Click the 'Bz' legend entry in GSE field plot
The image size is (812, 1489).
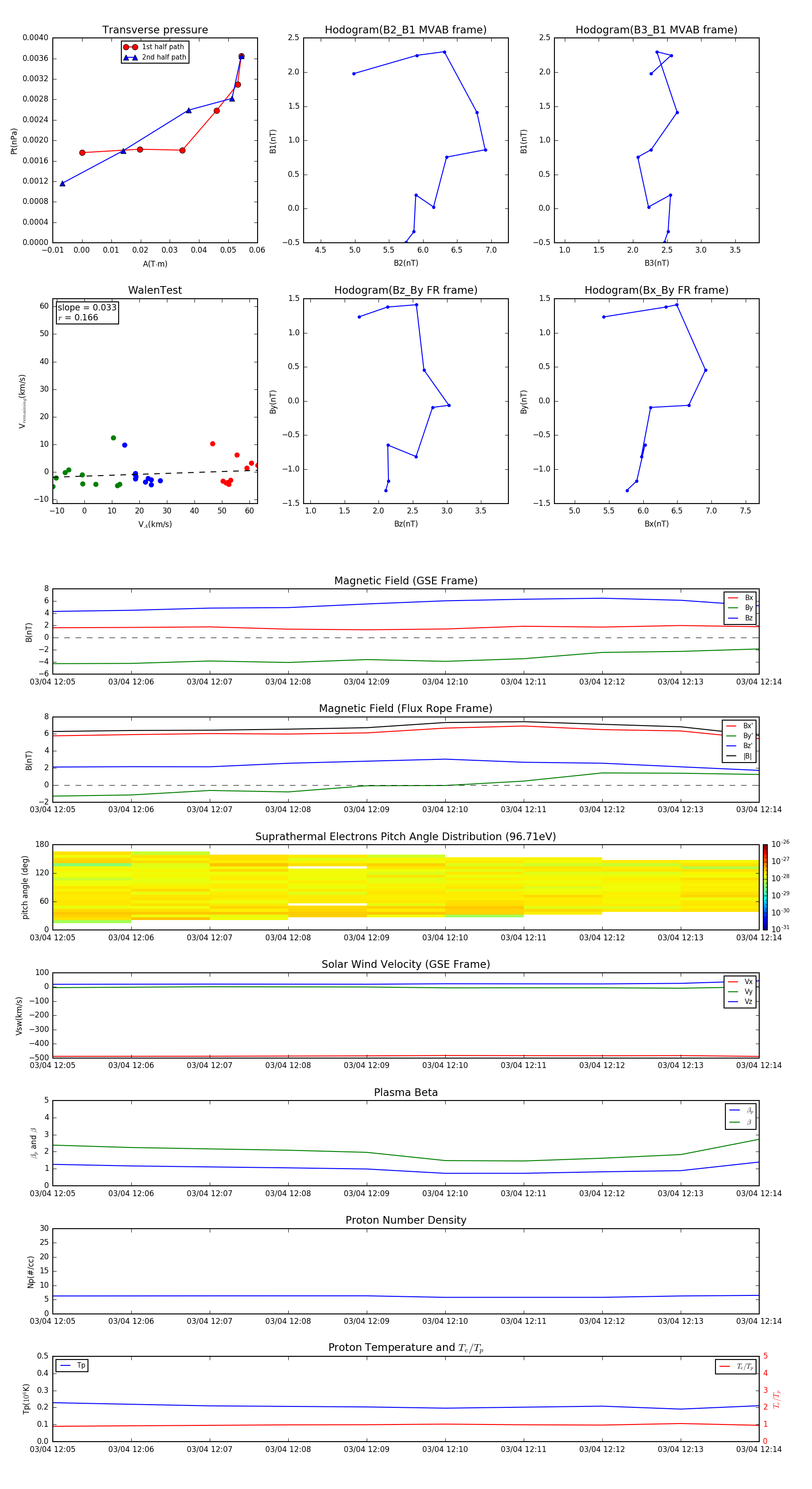740,618
